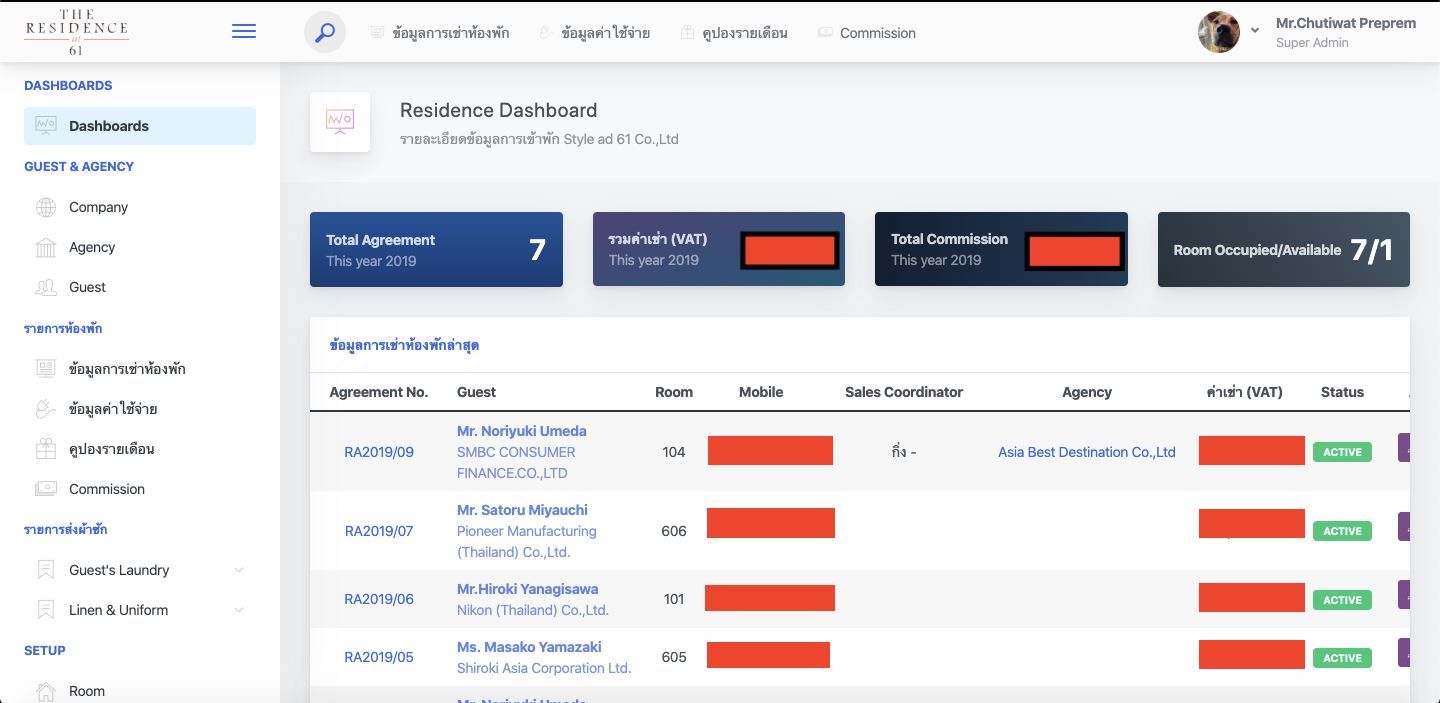1440x703 pixels.
Task: Open คูปองรายเดือน in the top navigation
Action: 734,33
